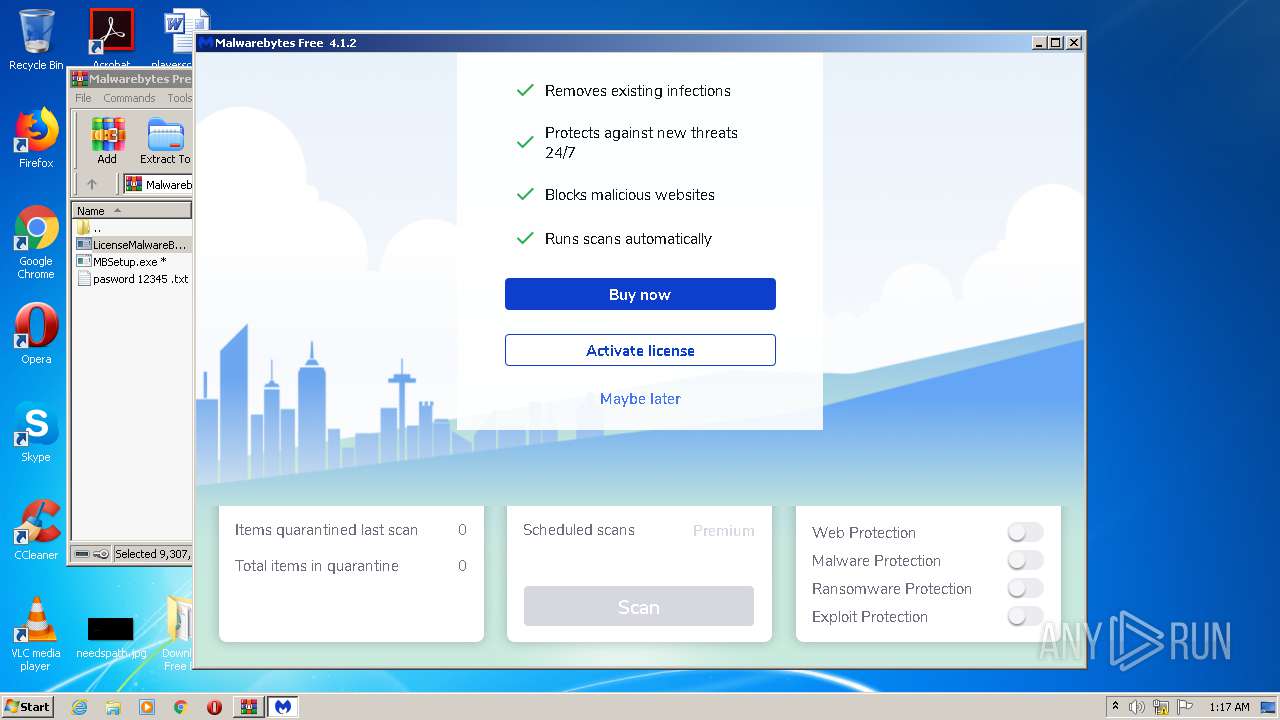1280x720 pixels.
Task: Open VLC media player shortcut
Action: [x=36, y=634]
